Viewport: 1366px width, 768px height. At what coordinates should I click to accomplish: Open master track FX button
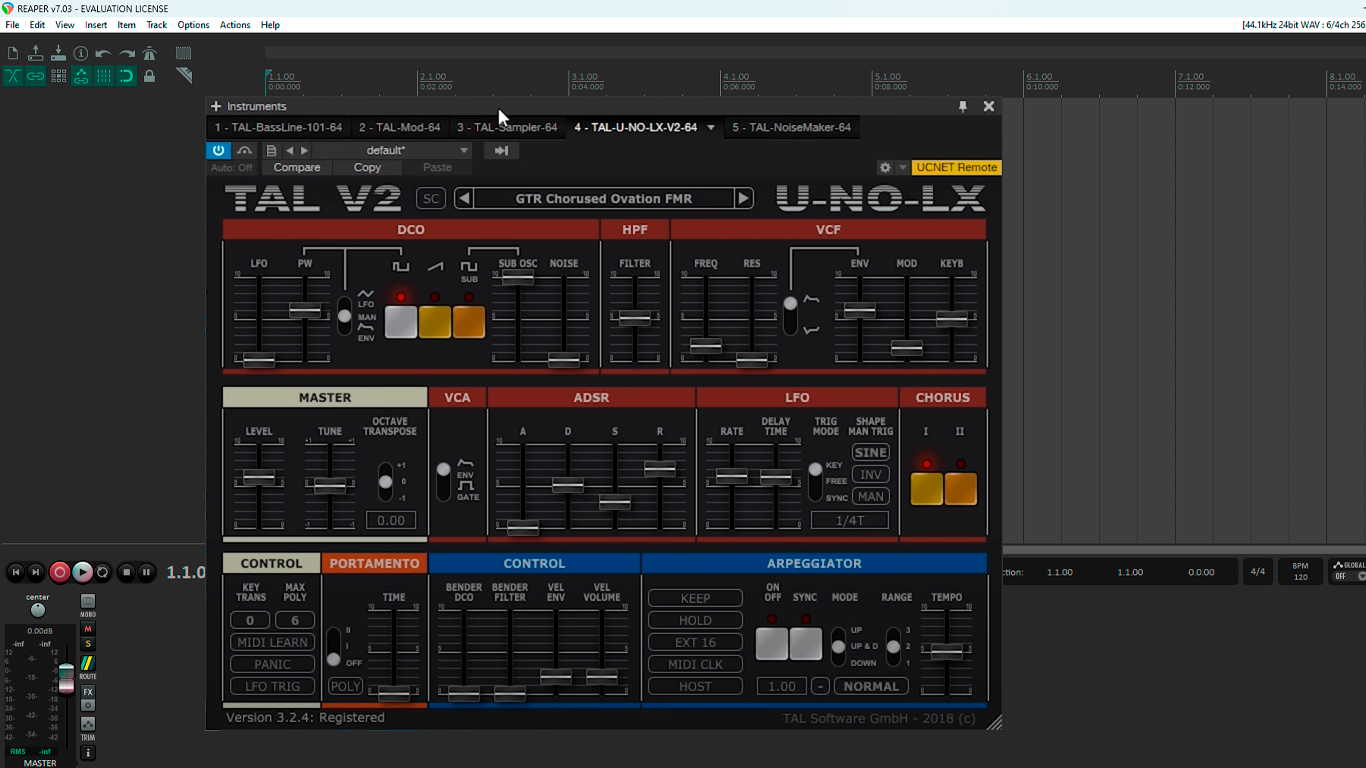(88, 692)
